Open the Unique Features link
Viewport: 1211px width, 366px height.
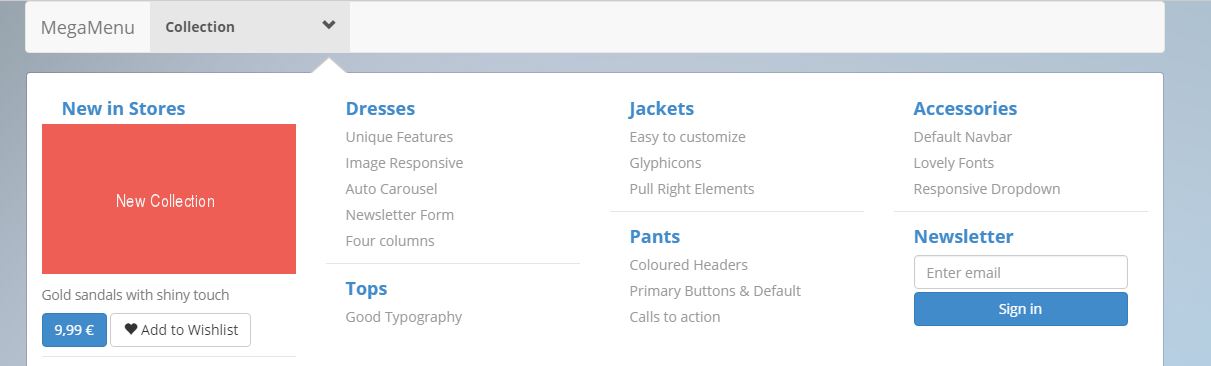click(x=399, y=137)
